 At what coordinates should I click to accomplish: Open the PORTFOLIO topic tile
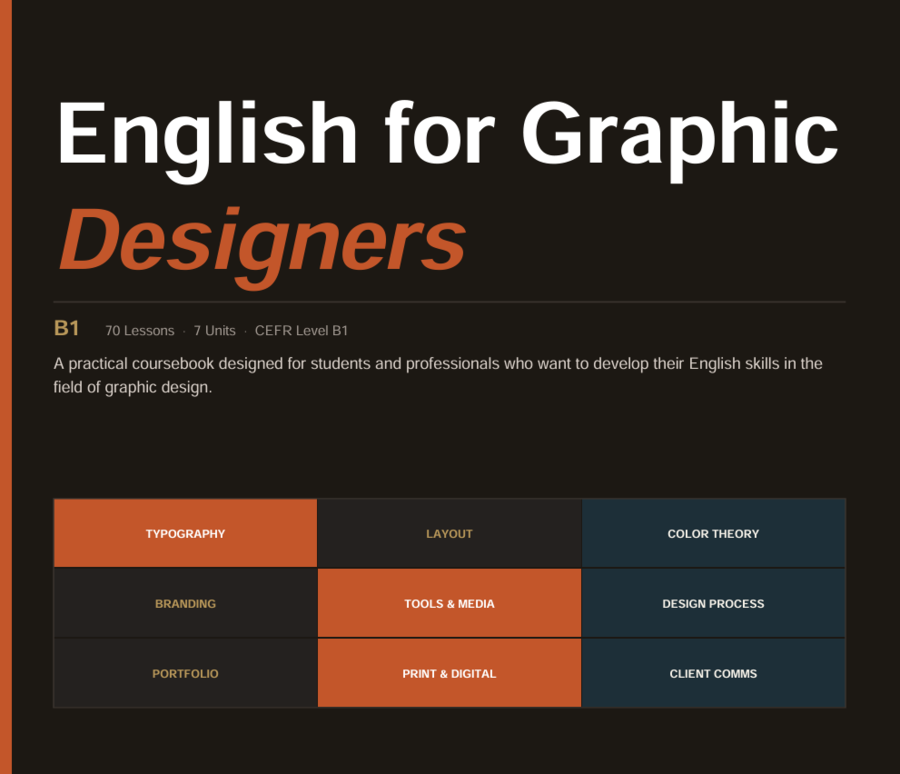click(185, 674)
